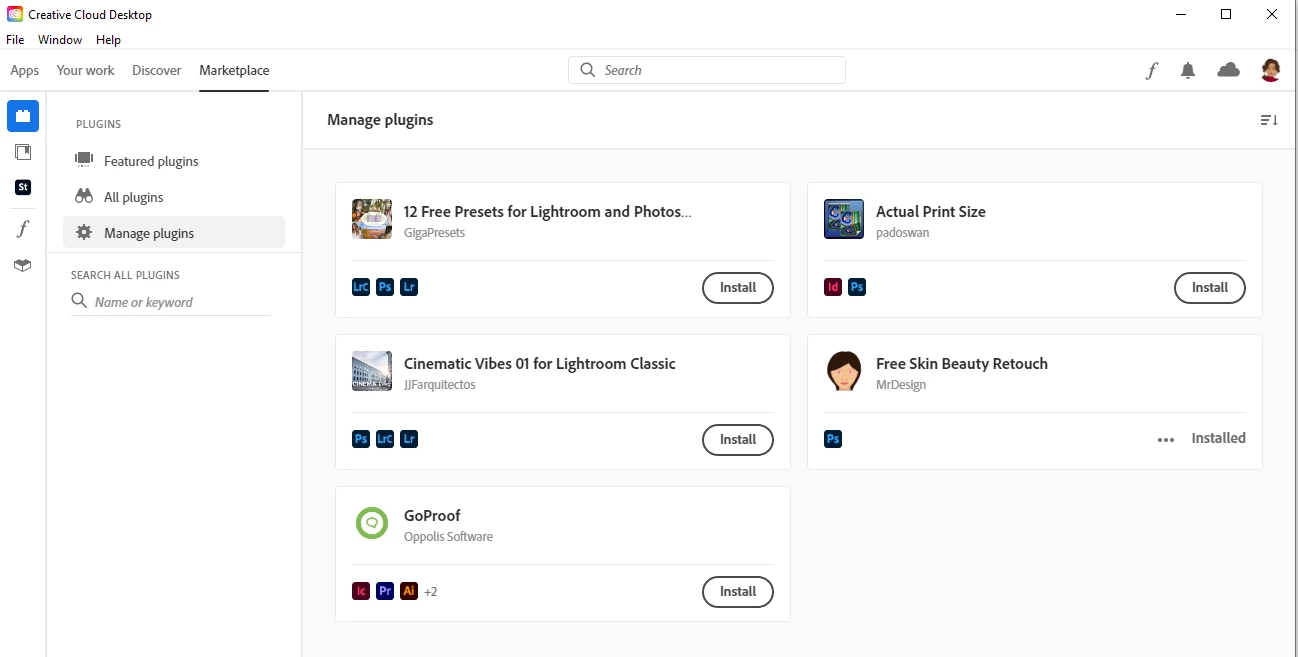Open the Window menu
Screen dimensions: 1298x657
tap(60, 40)
